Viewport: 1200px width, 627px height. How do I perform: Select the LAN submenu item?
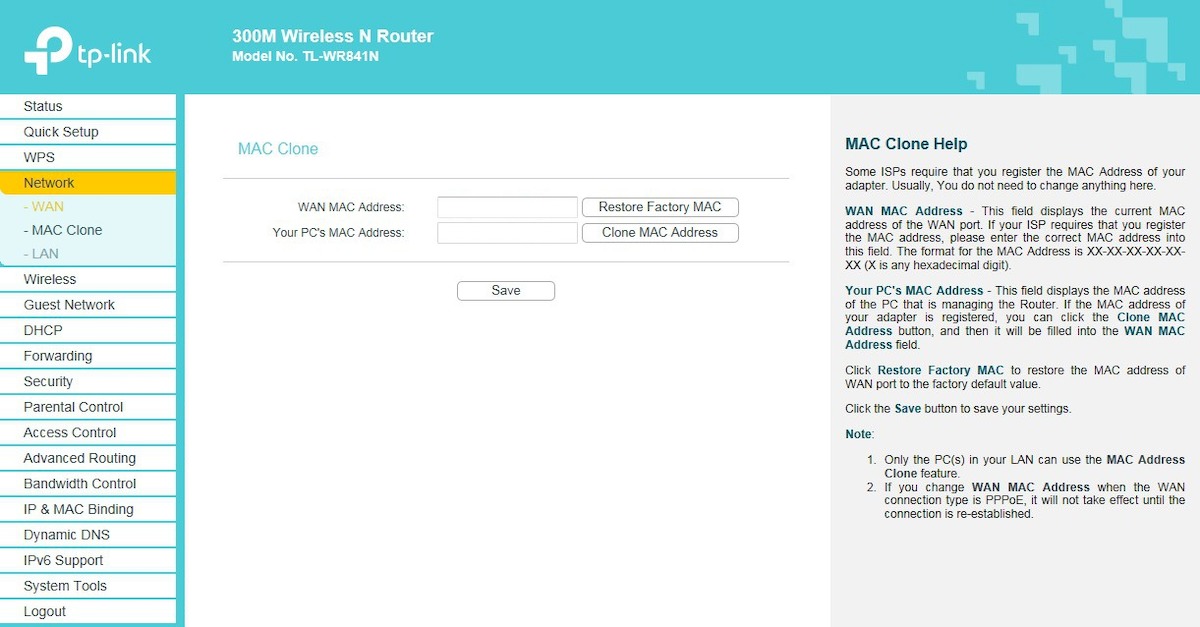pos(42,254)
